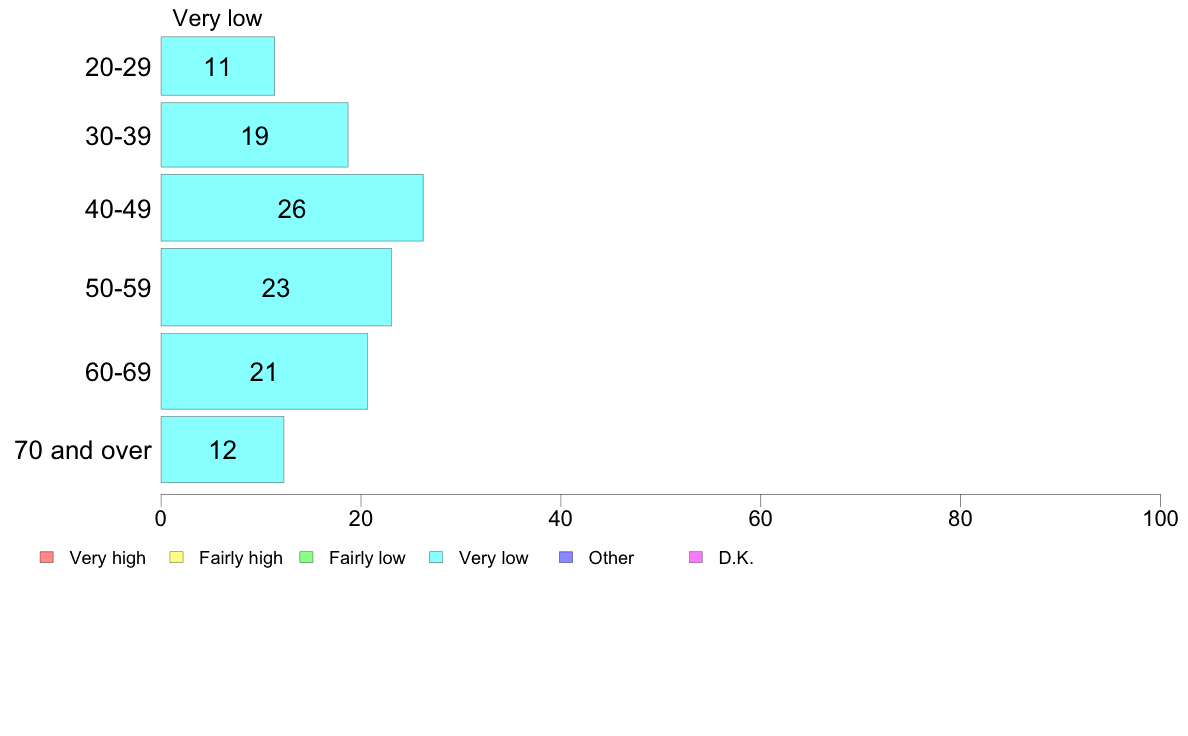
Task: Click the 20-29 age group label
Action: tap(118, 67)
